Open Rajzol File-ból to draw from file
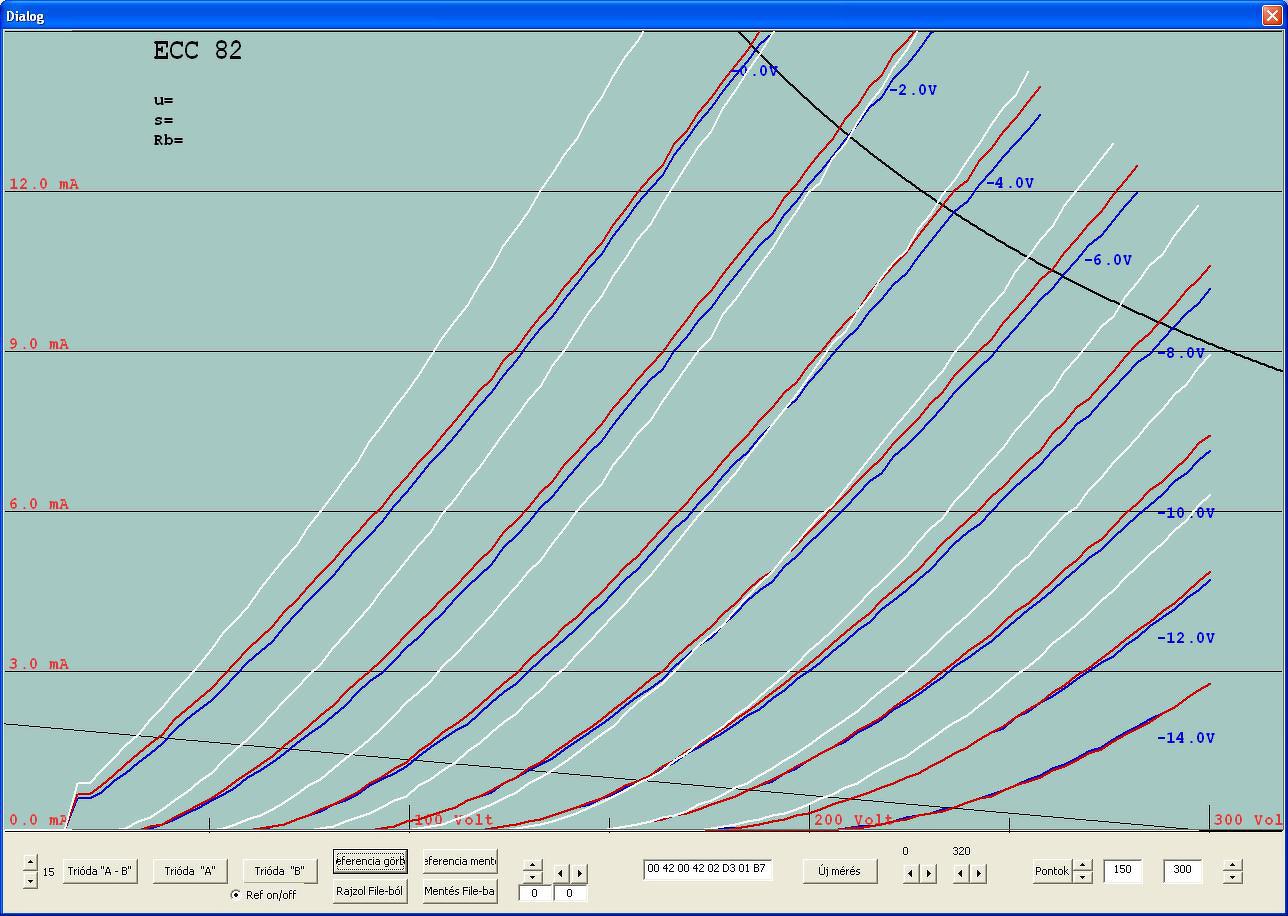The image size is (1288, 916). (x=370, y=891)
